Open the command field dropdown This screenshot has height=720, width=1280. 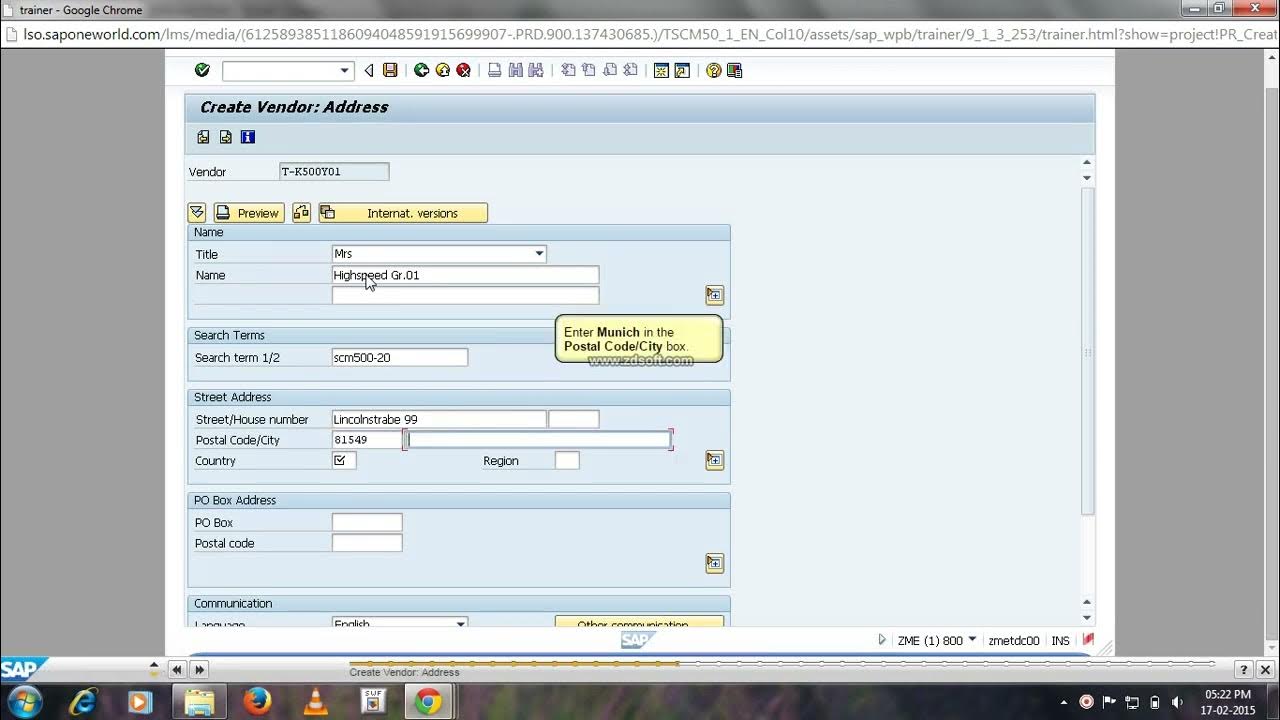click(x=345, y=71)
